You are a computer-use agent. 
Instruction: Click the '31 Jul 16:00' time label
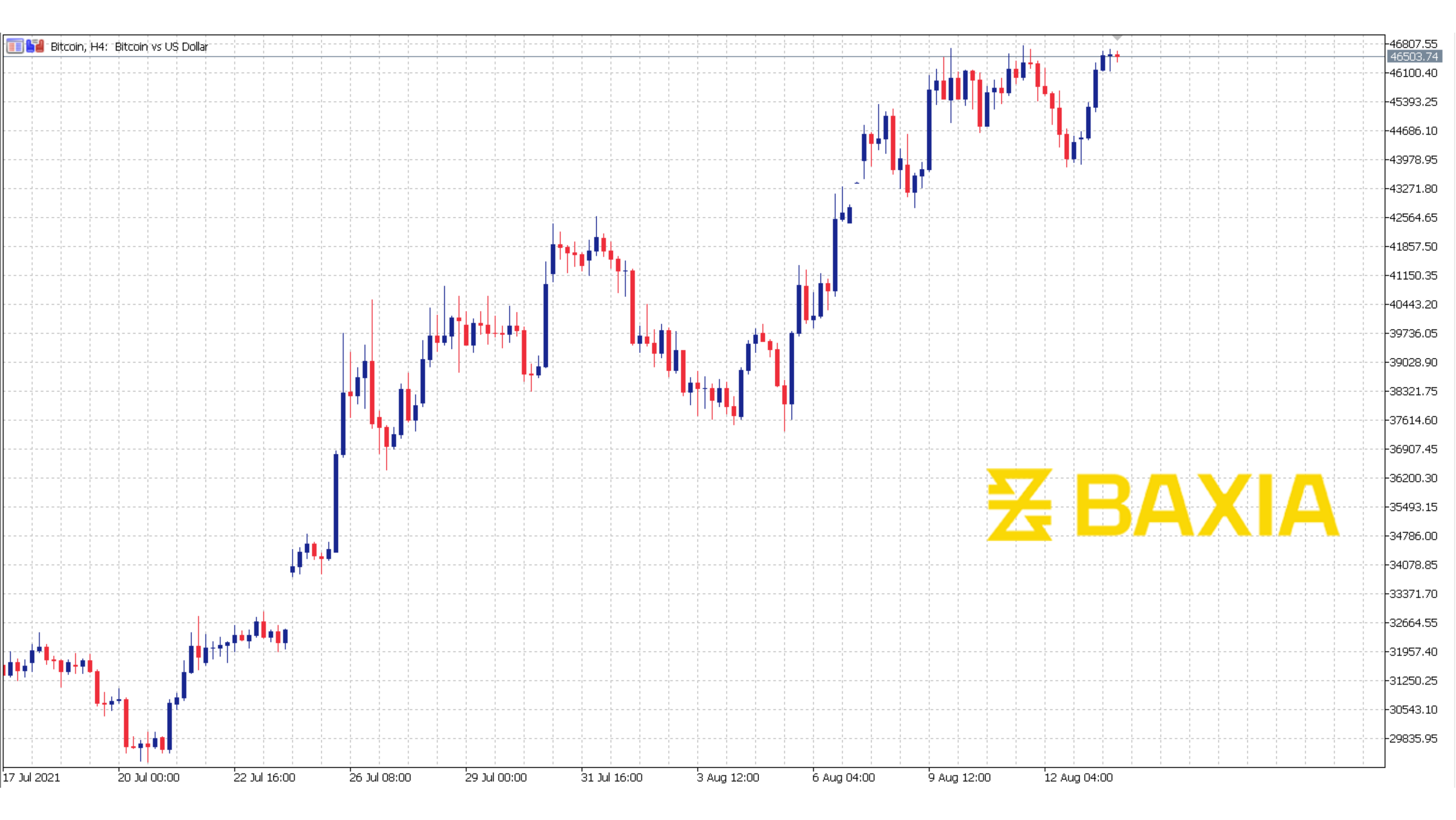click(x=612, y=778)
